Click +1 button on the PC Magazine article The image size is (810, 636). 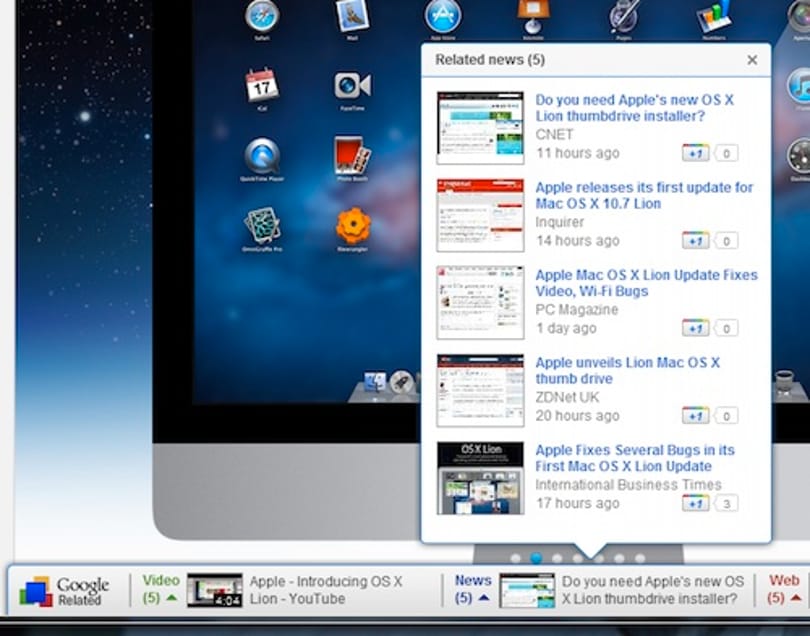(x=695, y=328)
